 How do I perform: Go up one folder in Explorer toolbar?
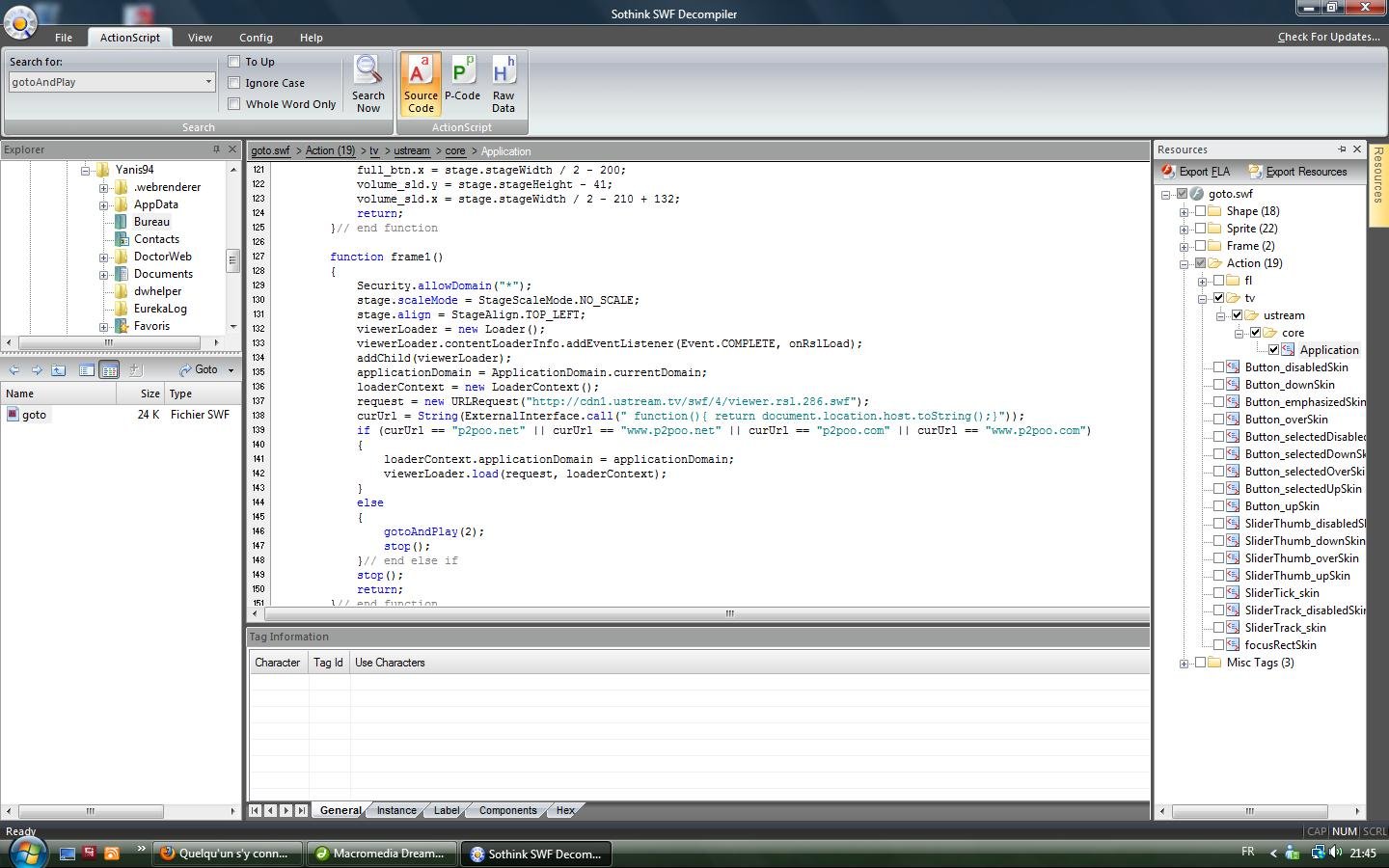pos(59,370)
